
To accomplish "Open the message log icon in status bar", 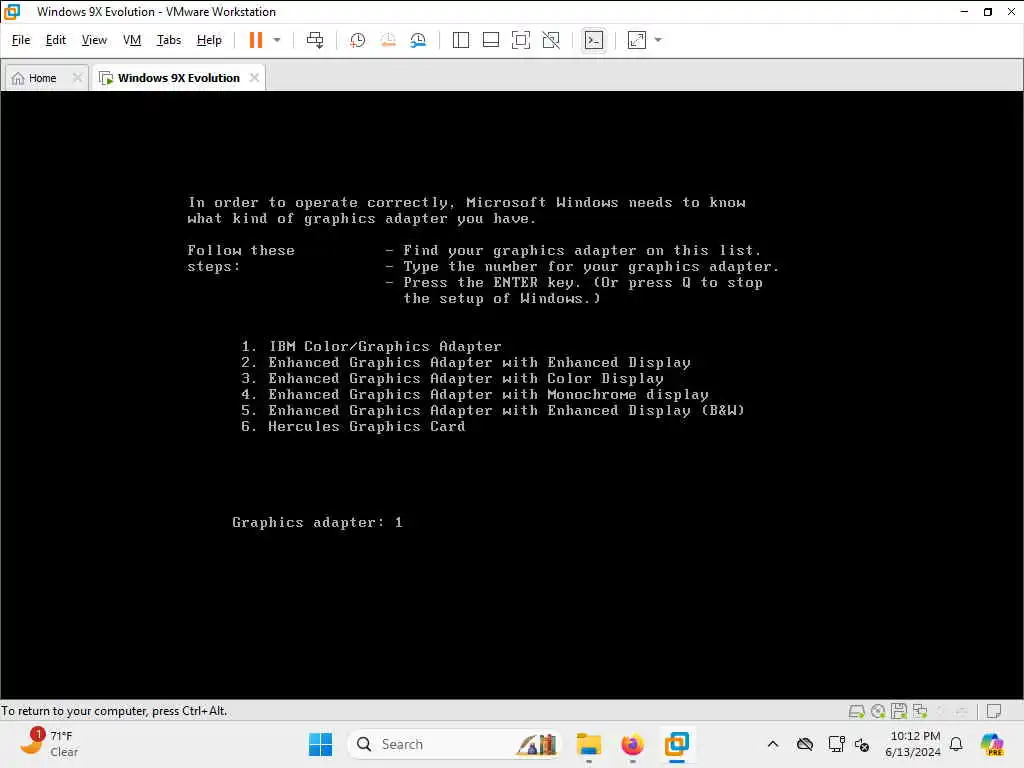I will click(994, 711).
